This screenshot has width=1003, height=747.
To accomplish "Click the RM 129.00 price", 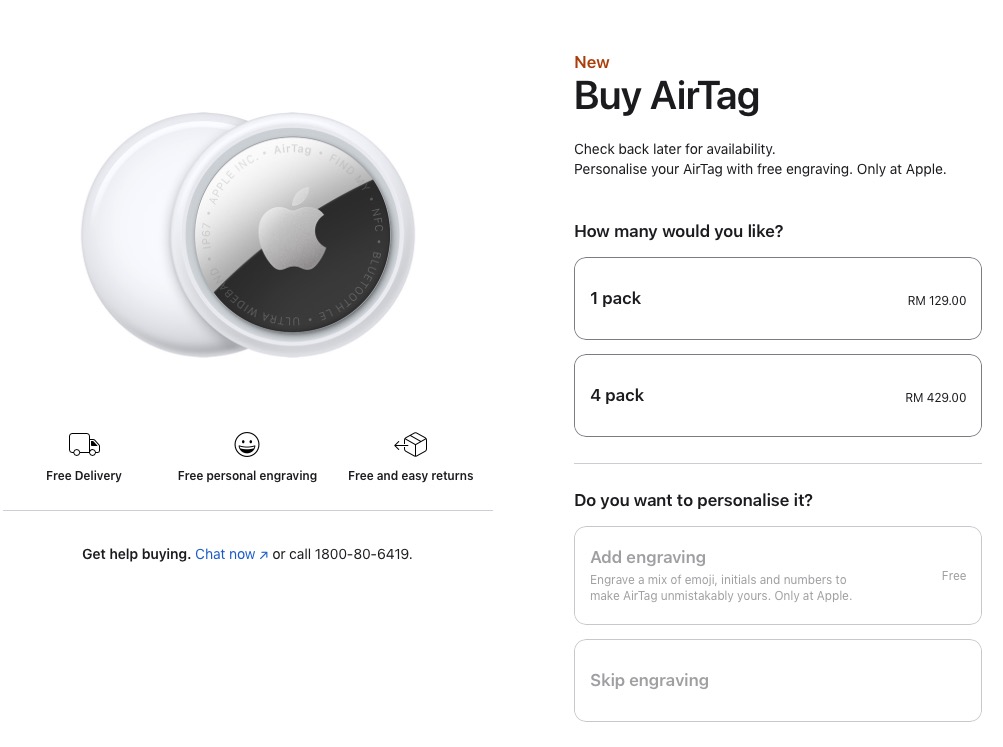I will point(936,301).
